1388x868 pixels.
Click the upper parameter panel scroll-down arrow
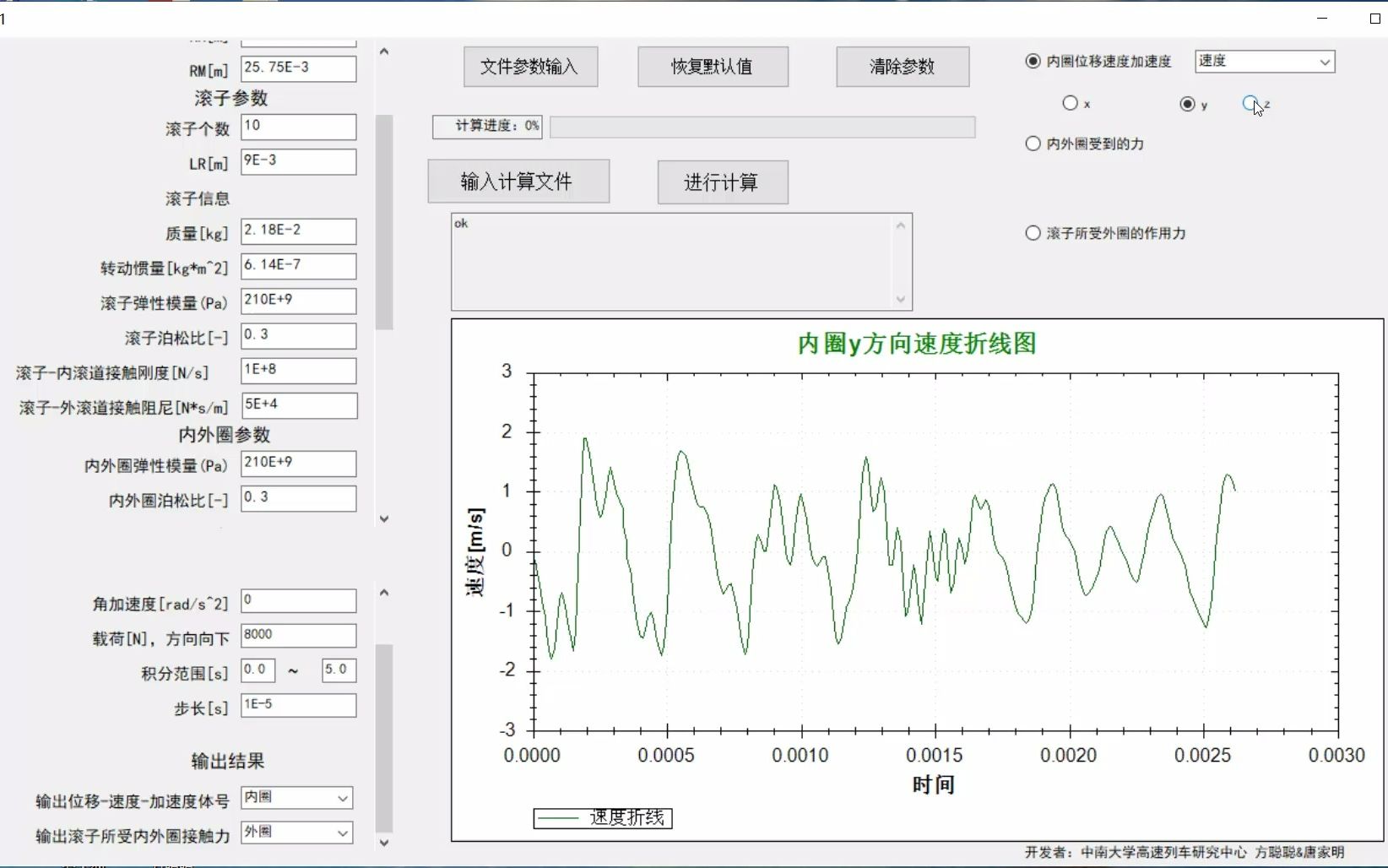tap(384, 518)
